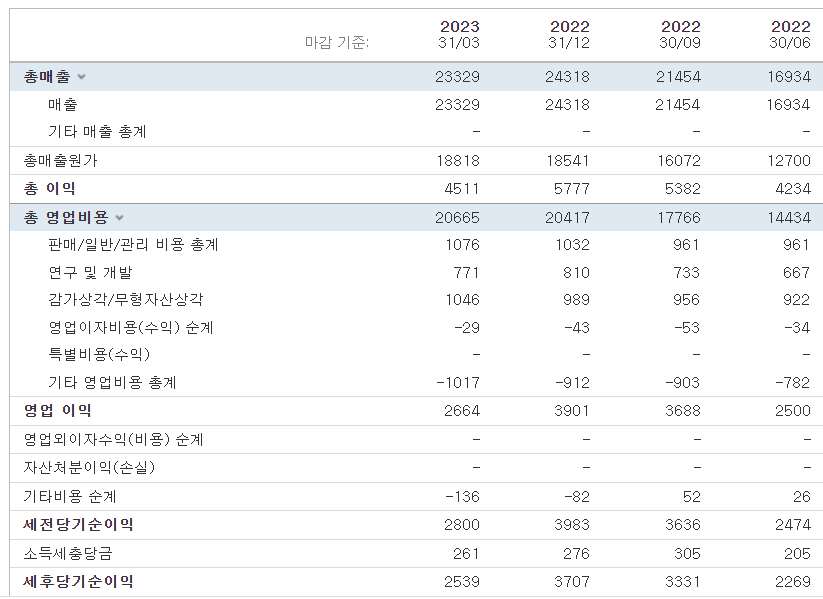
Task: Click 영업 이익 value 3901
Action: pyautogui.click(x=572, y=411)
